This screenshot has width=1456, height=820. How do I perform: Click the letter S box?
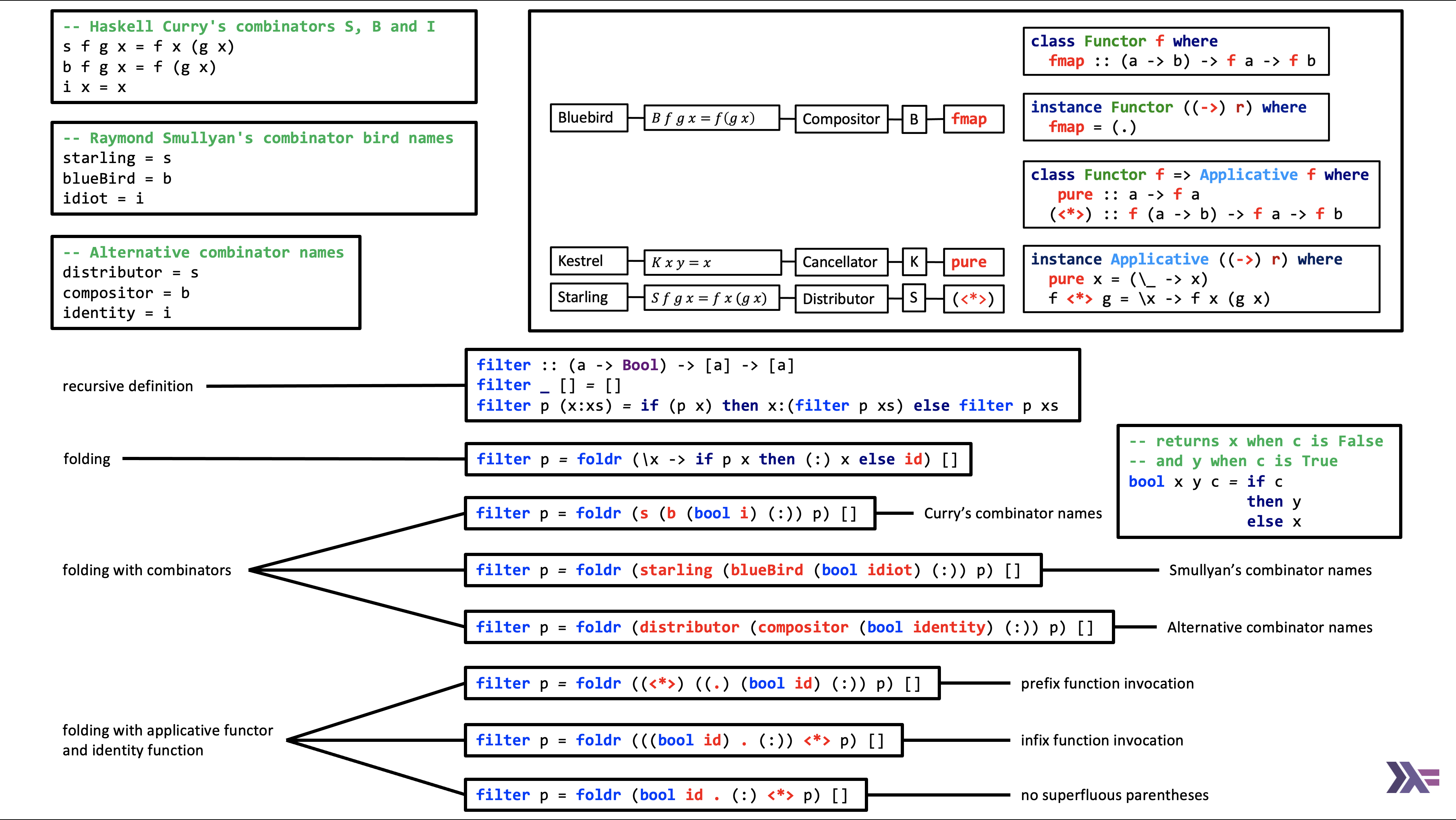click(x=914, y=298)
